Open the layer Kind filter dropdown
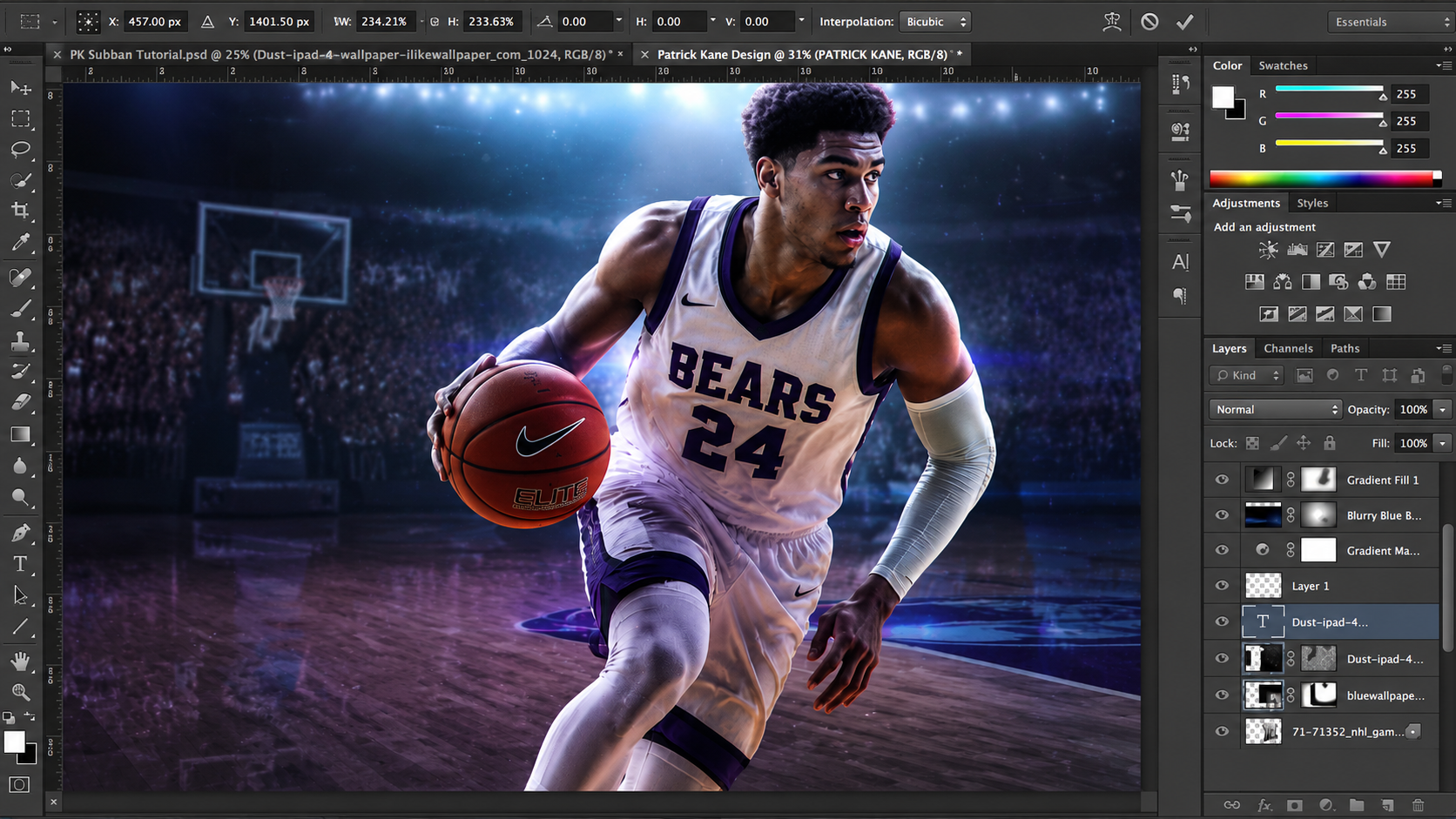This screenshot has height=819, width=1456. (1247, 375)
